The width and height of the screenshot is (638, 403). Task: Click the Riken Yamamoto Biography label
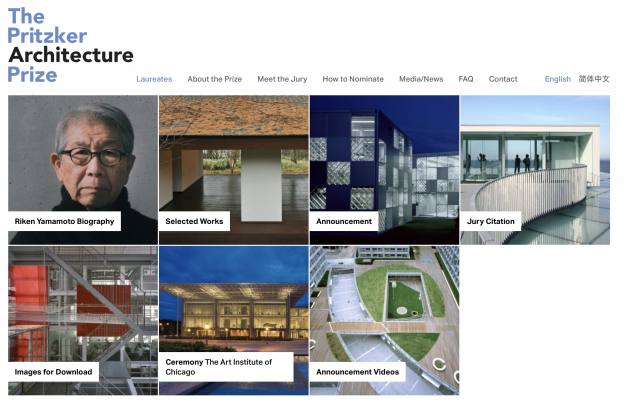65,221
